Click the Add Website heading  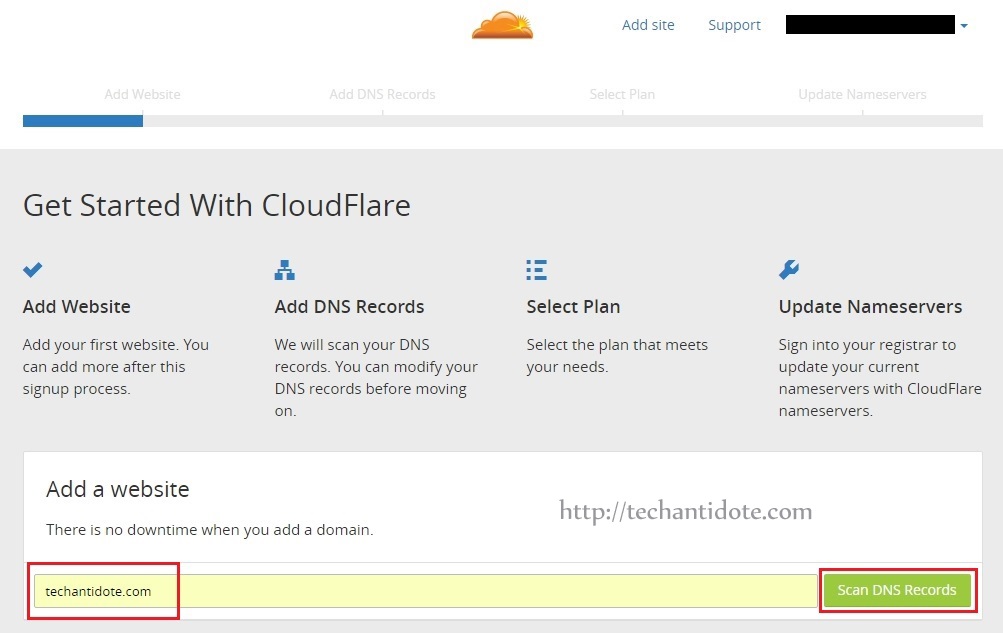coord(77,307)
